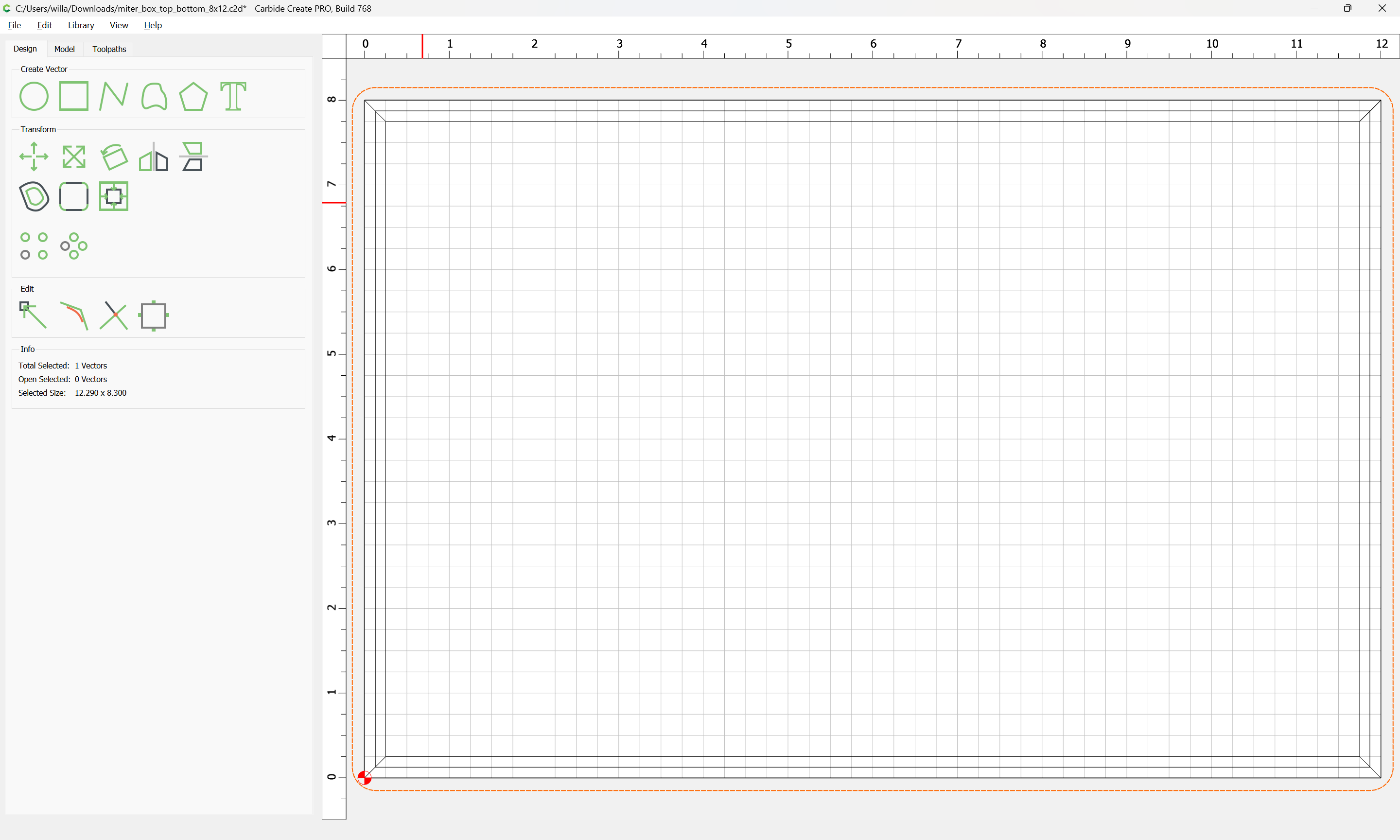Viewport: 1400px width, 840px height.
Task: Open the Rotate transform tool
Action: click(114, 157)
